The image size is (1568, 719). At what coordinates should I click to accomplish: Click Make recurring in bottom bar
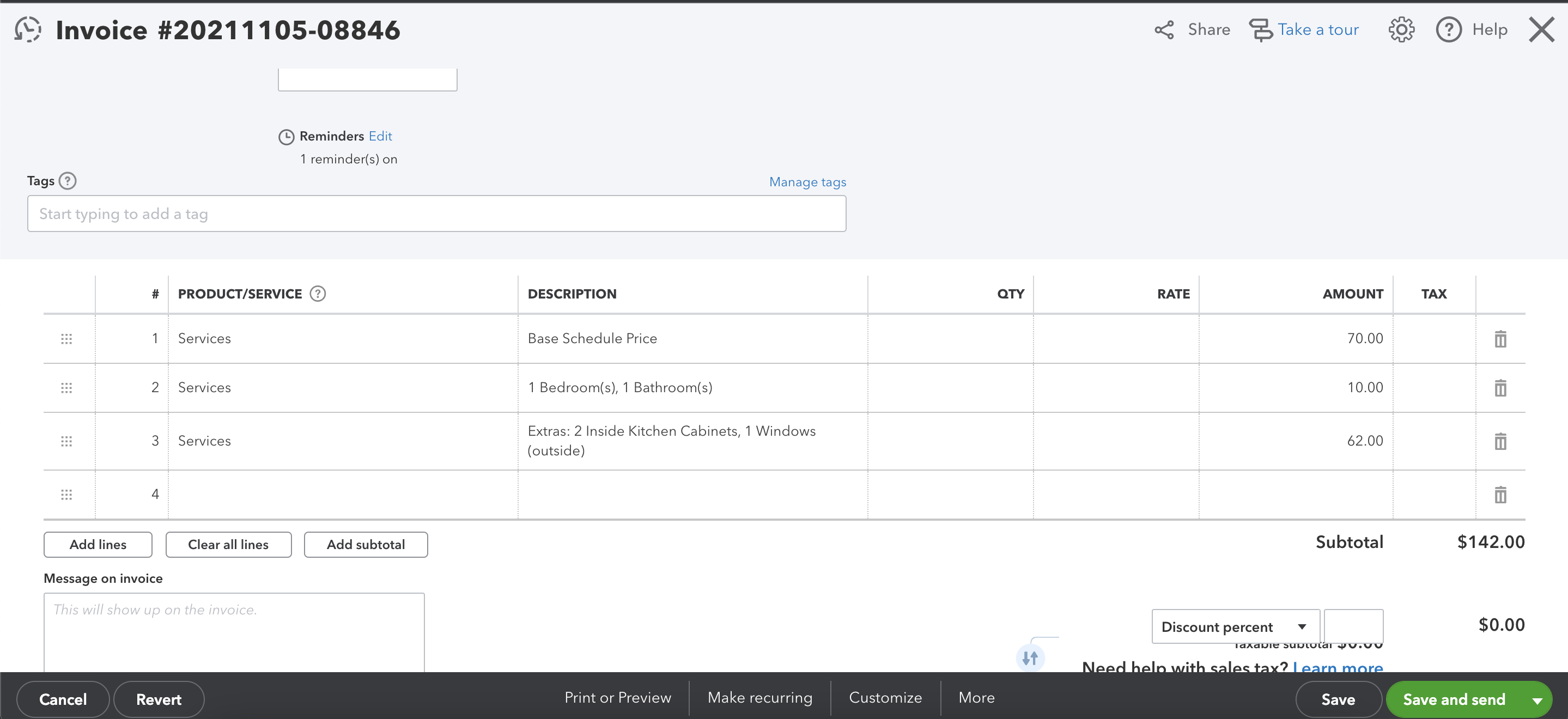(759, 698)
